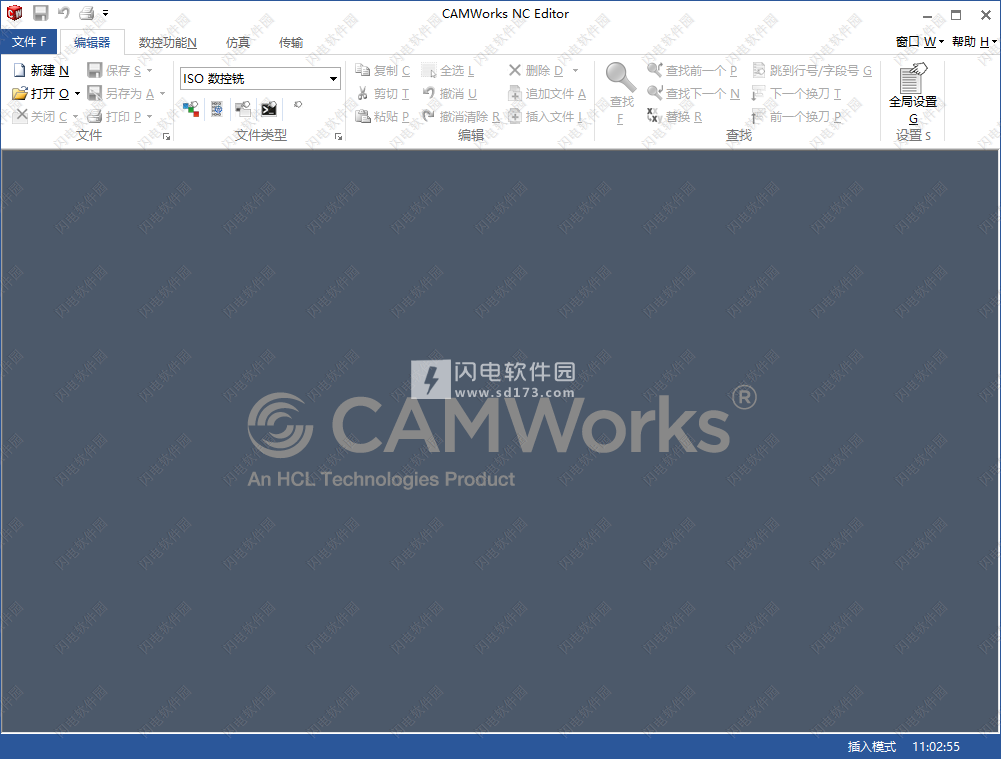Open the quick access toolbar customize arrow

tap(105, 13)
